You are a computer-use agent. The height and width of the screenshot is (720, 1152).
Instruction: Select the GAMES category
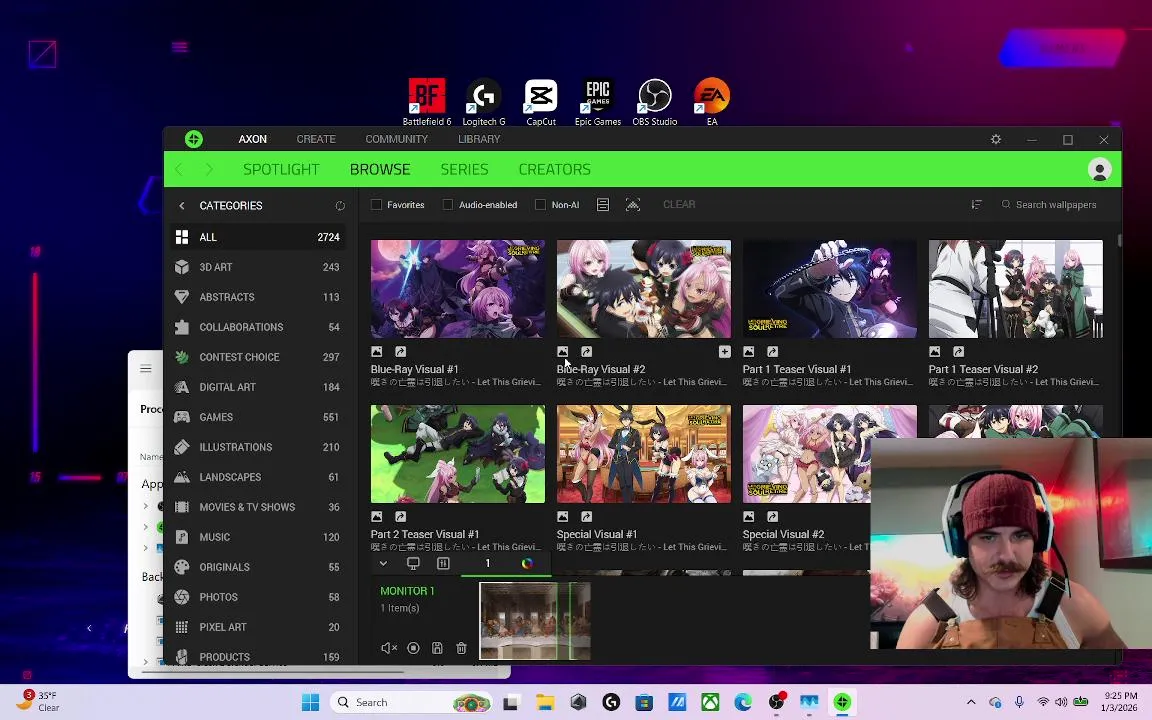point(257,417)
